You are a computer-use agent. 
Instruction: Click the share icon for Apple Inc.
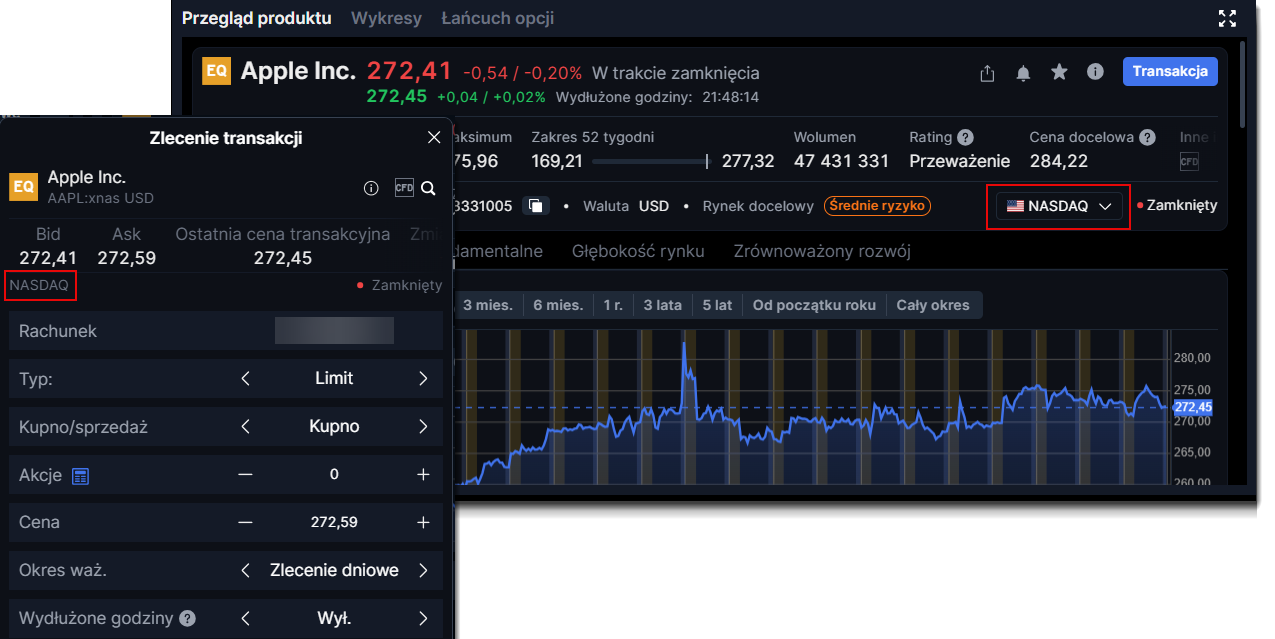(x=987, y=73)
